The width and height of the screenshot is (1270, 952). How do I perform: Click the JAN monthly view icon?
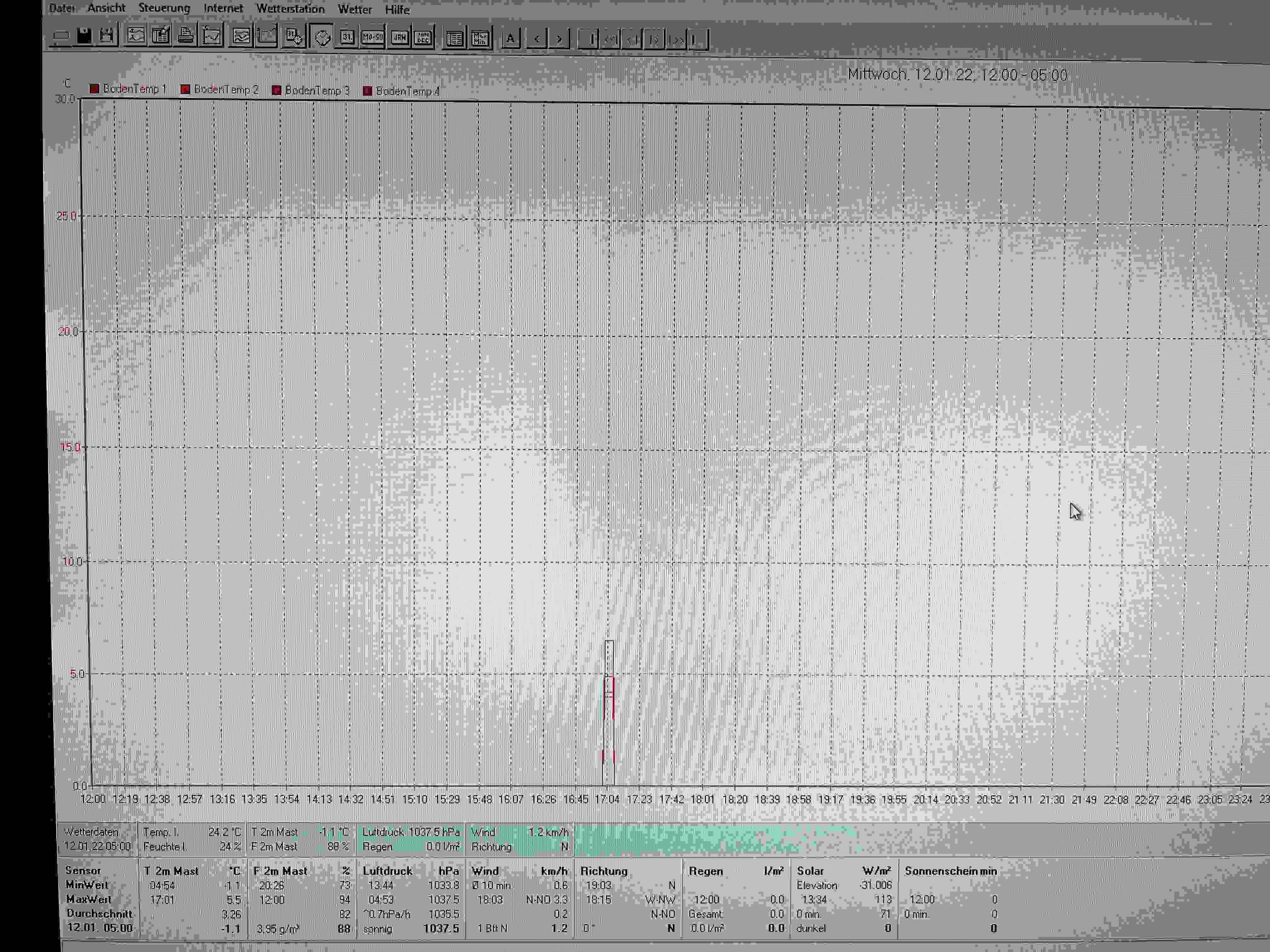399,38
